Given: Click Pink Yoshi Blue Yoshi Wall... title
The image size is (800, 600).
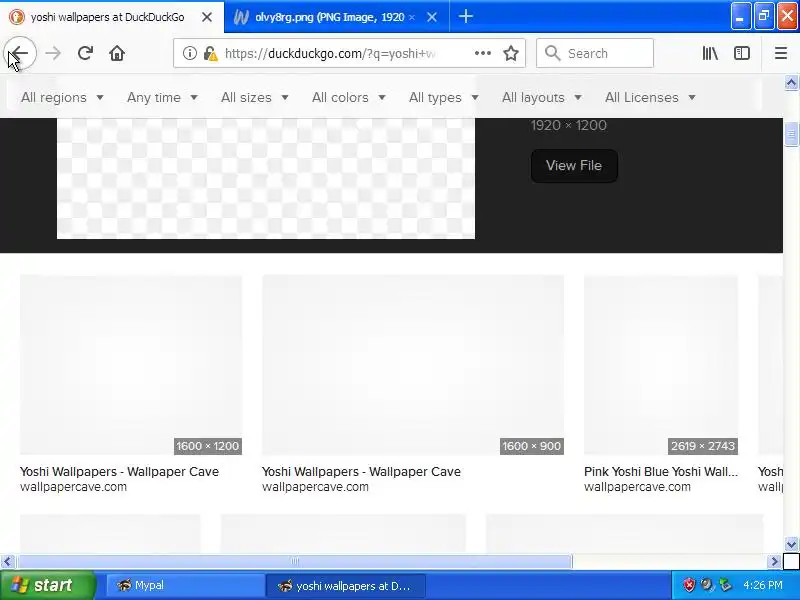Looking at the screenshot, I should (x=661, y=471).
